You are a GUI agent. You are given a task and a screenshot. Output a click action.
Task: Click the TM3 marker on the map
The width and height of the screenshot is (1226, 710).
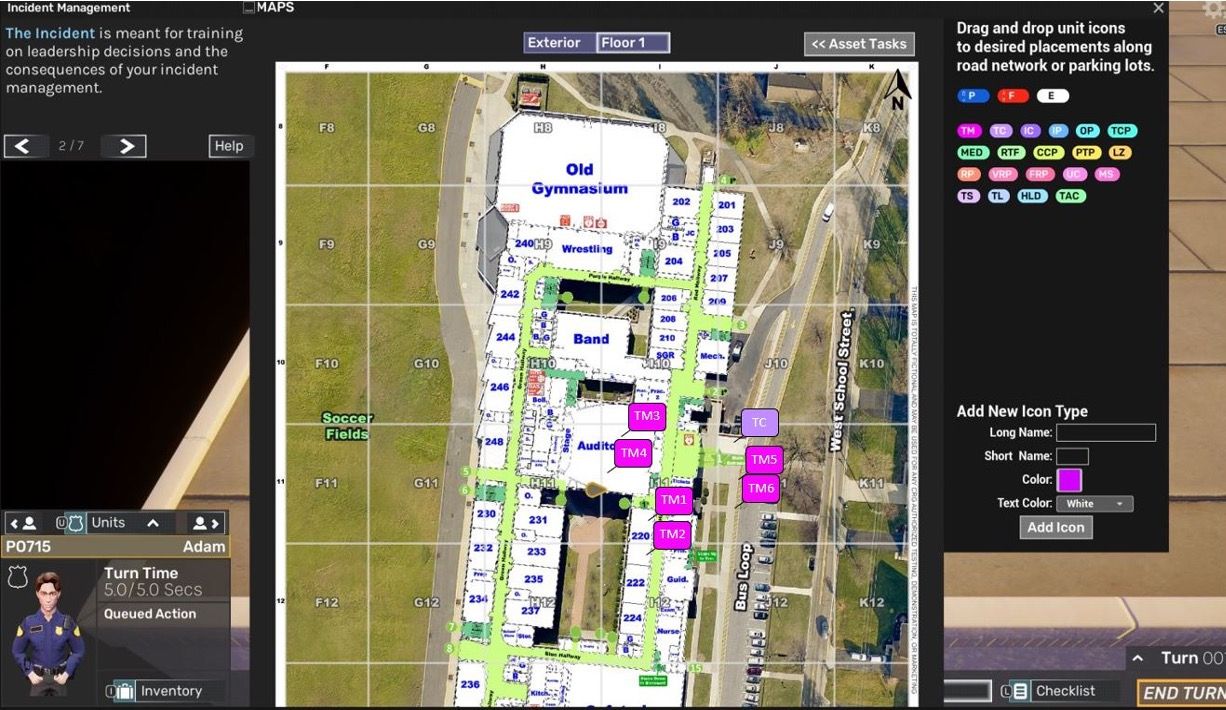coord(647,417)
